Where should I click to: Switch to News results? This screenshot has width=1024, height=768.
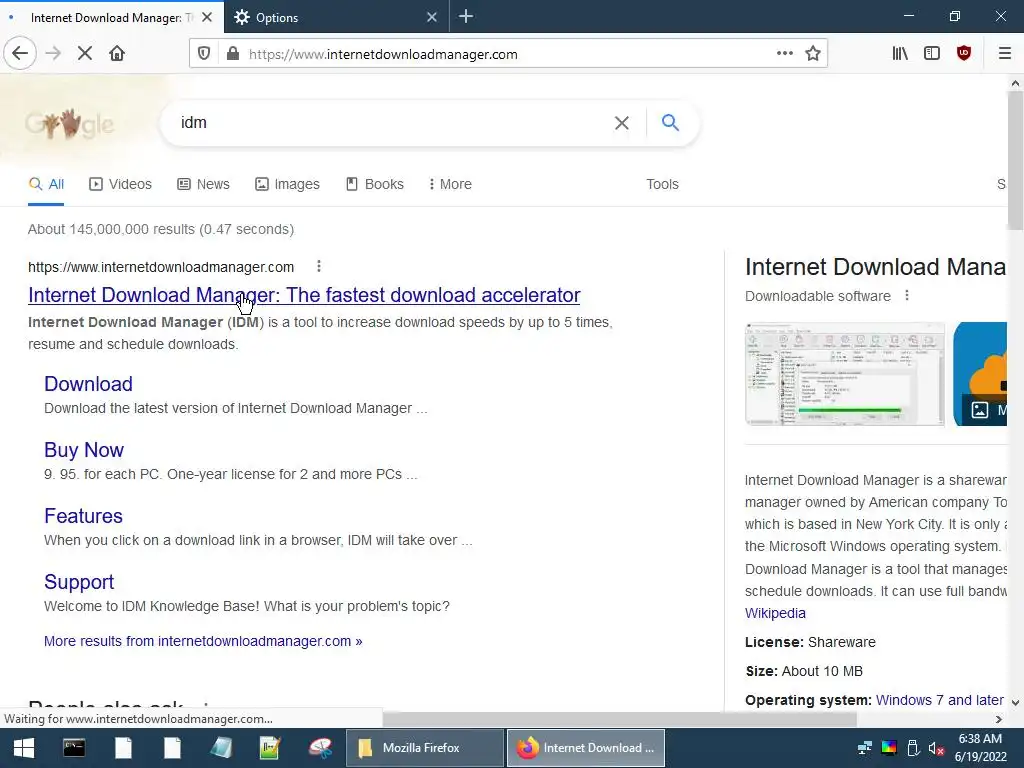(x=203, y=184)
